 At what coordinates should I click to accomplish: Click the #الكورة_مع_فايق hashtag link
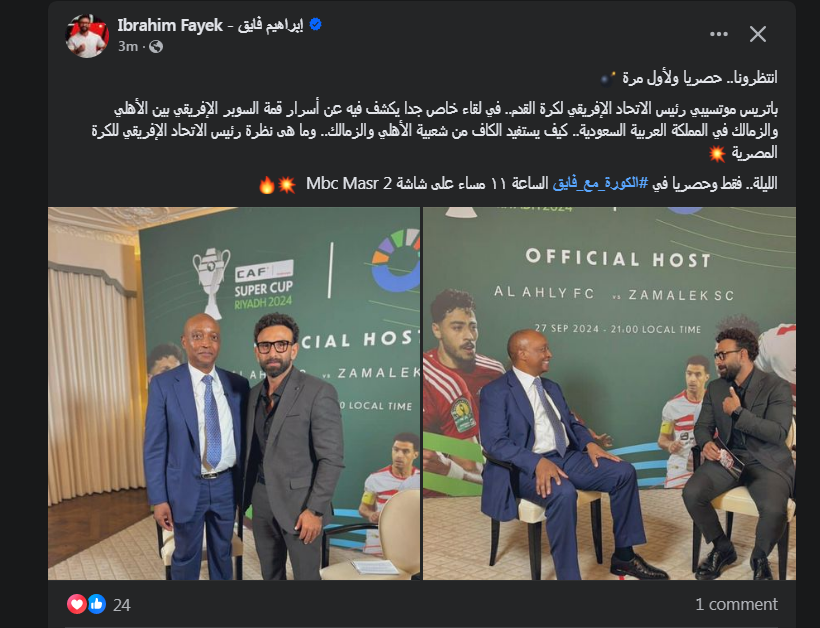click(600, 184)
